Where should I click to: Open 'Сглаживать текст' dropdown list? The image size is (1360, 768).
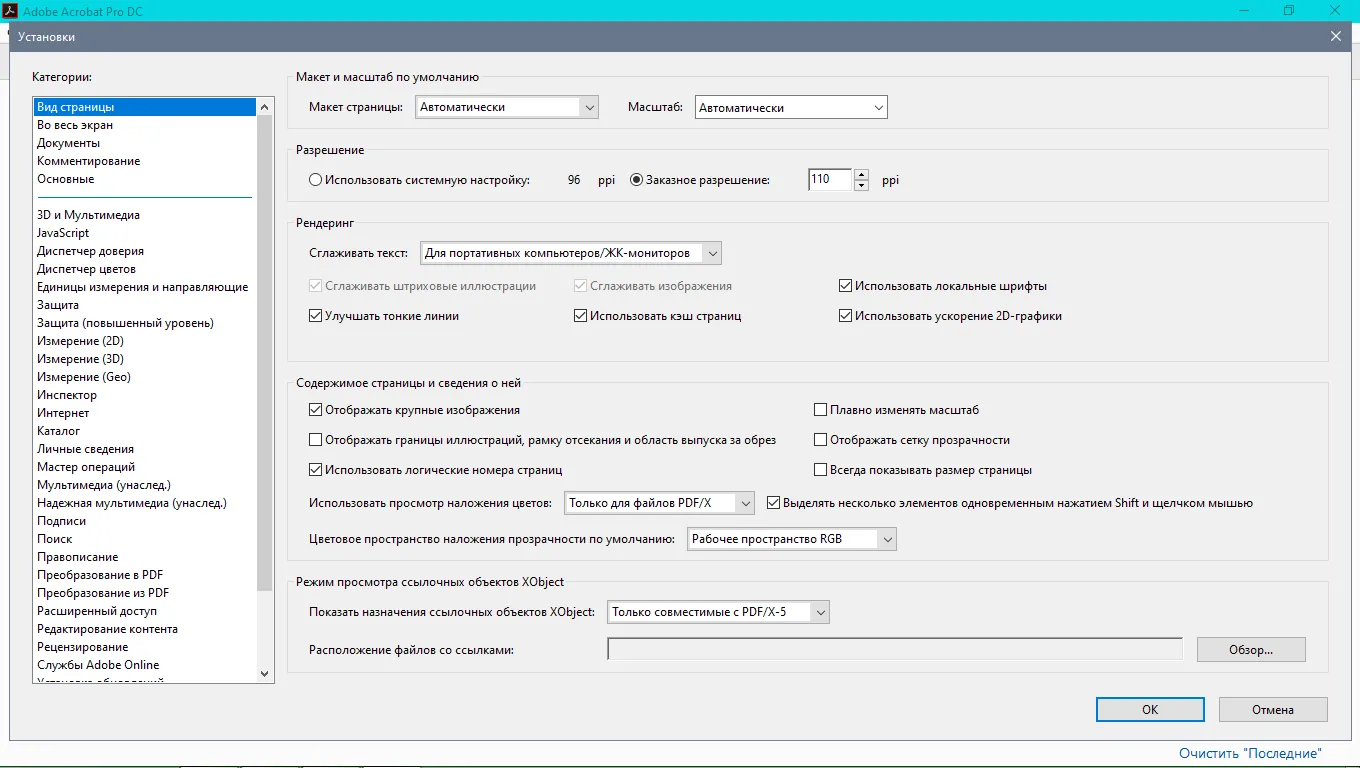point(570,254)
